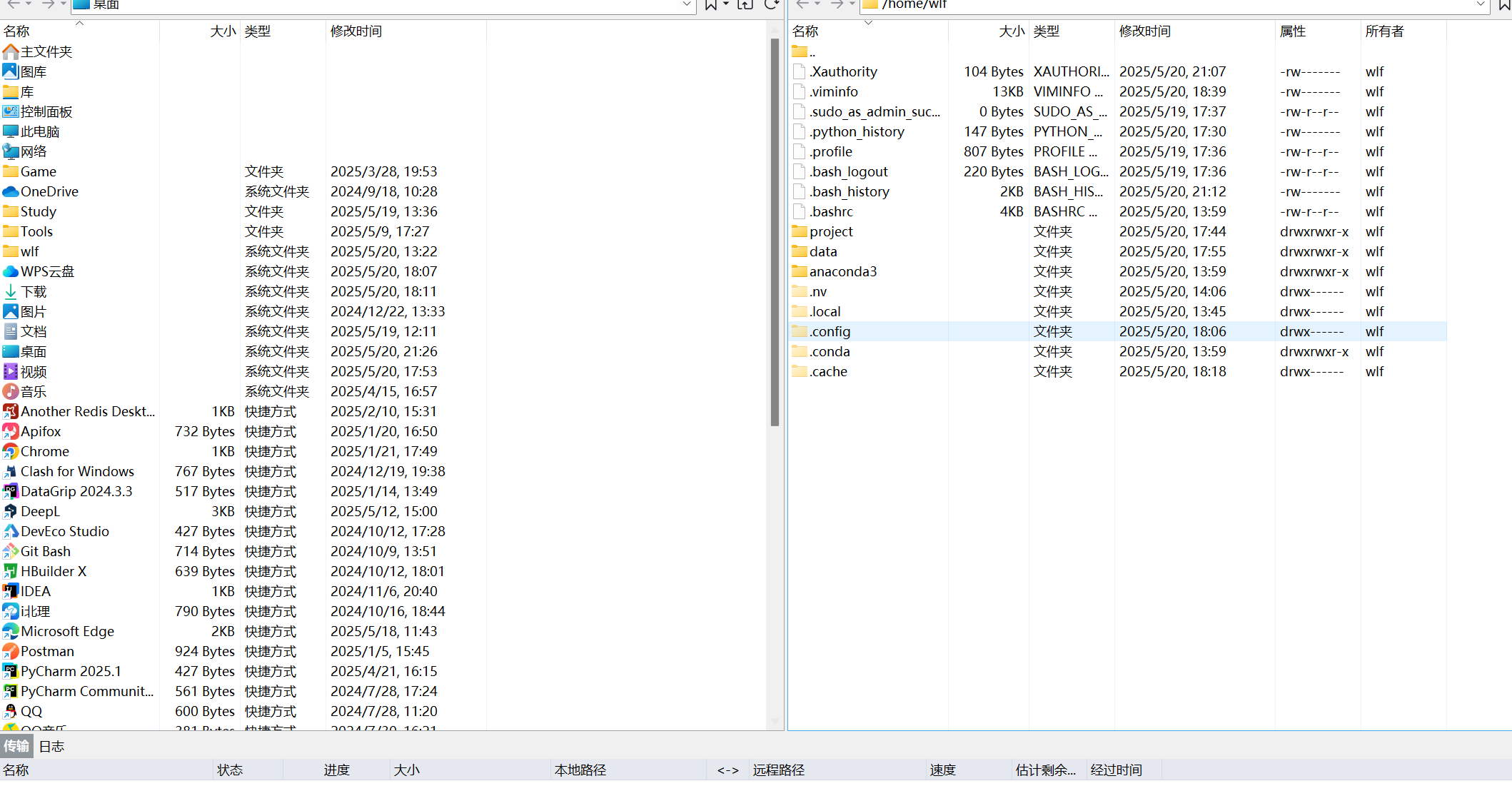Select the remote anaconda3 folder
Viewport: 1512px width, 786px height.
[x=842, y=271]
